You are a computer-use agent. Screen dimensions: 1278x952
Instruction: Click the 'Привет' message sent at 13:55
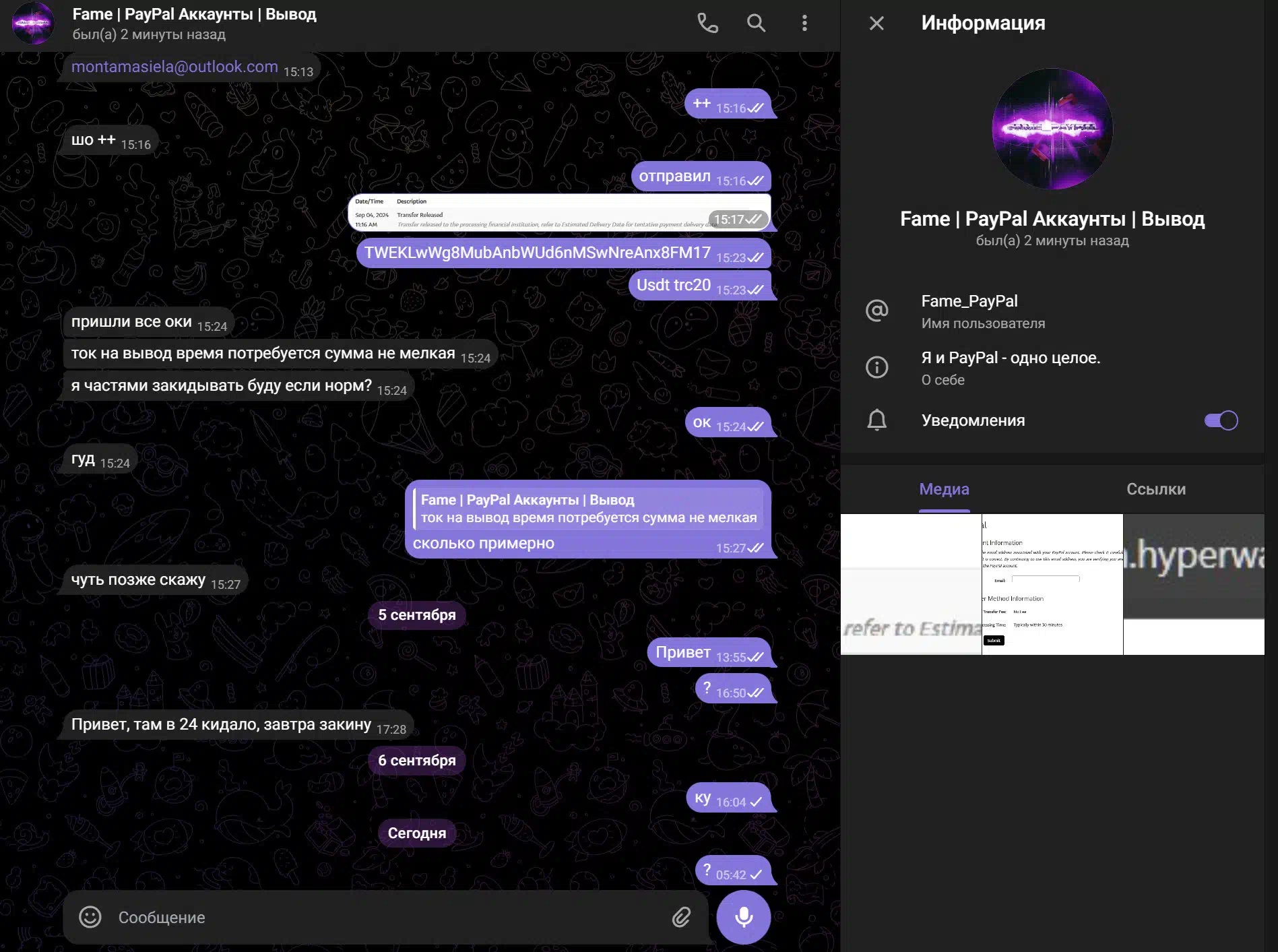point(709,653)
